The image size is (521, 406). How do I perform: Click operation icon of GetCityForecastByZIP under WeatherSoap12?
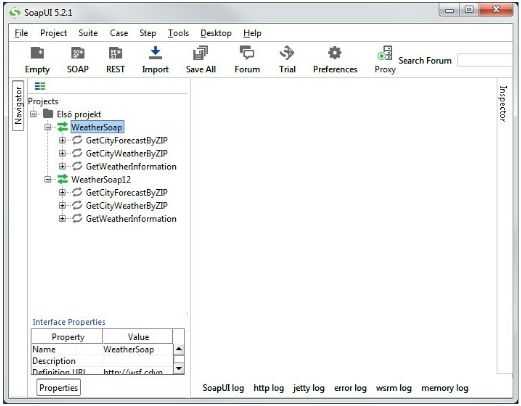[x=77, y=192]
